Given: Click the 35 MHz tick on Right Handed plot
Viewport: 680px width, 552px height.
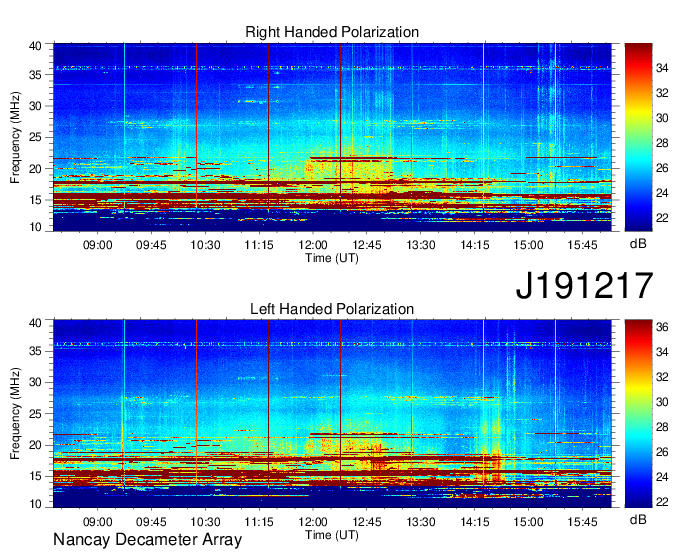Looking at the screenshot, I should (35, 75).
